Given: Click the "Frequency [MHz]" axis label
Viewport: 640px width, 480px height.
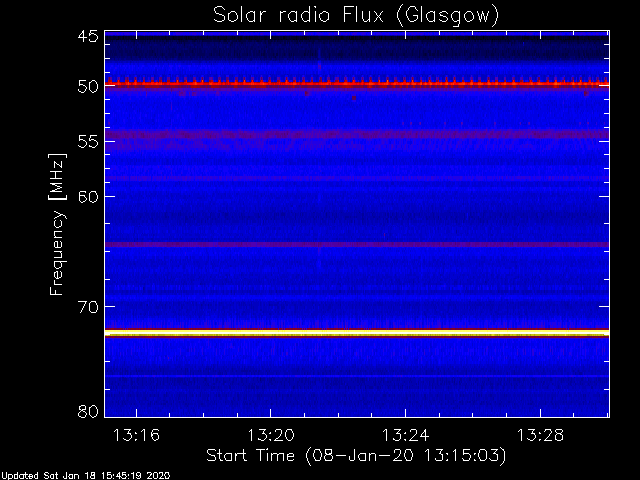Looking at the screenshot, I should pos(57,224).
